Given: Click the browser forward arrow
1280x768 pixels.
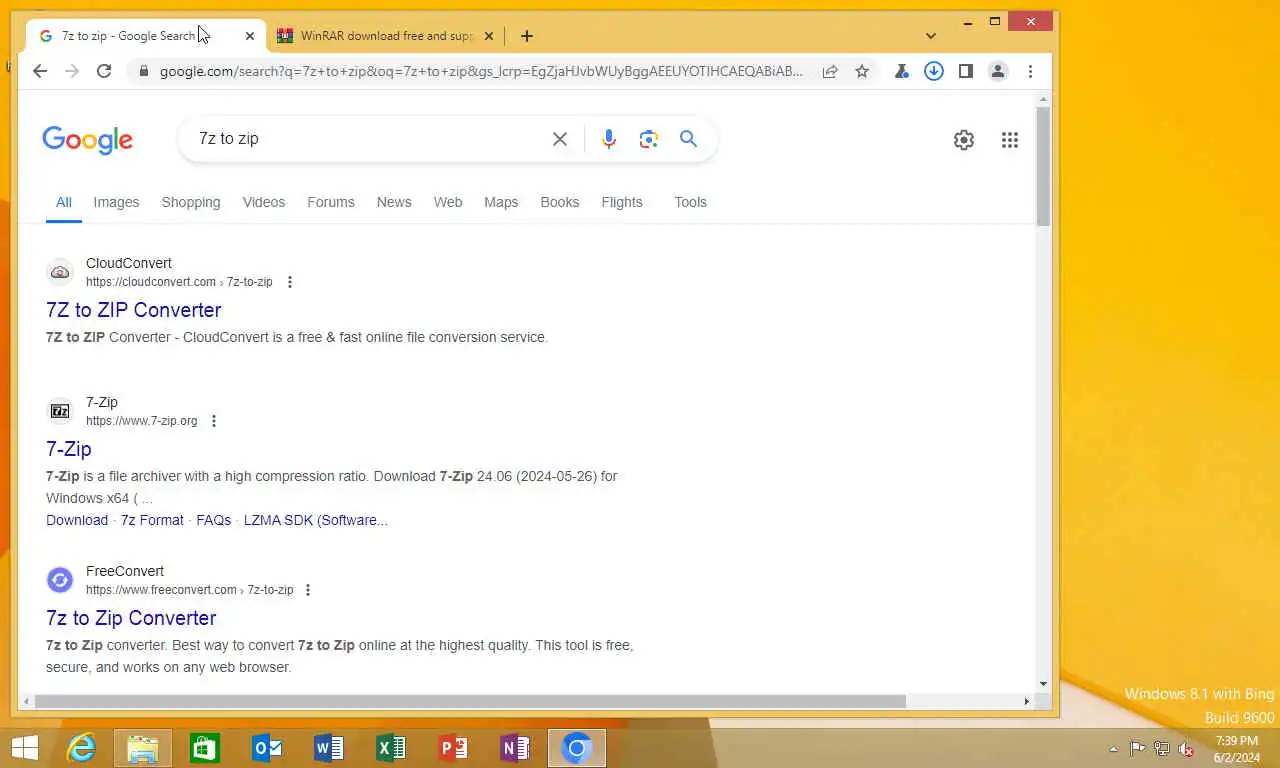Looking at the screenshot, I should pyautogui.click(x=72, y=71).
